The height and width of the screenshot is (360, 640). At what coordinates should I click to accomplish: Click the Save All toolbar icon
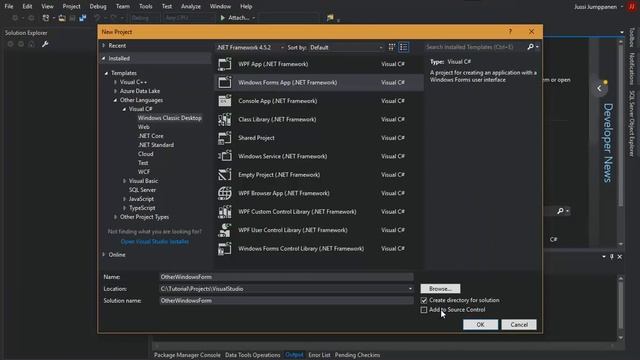click(82, 18)
